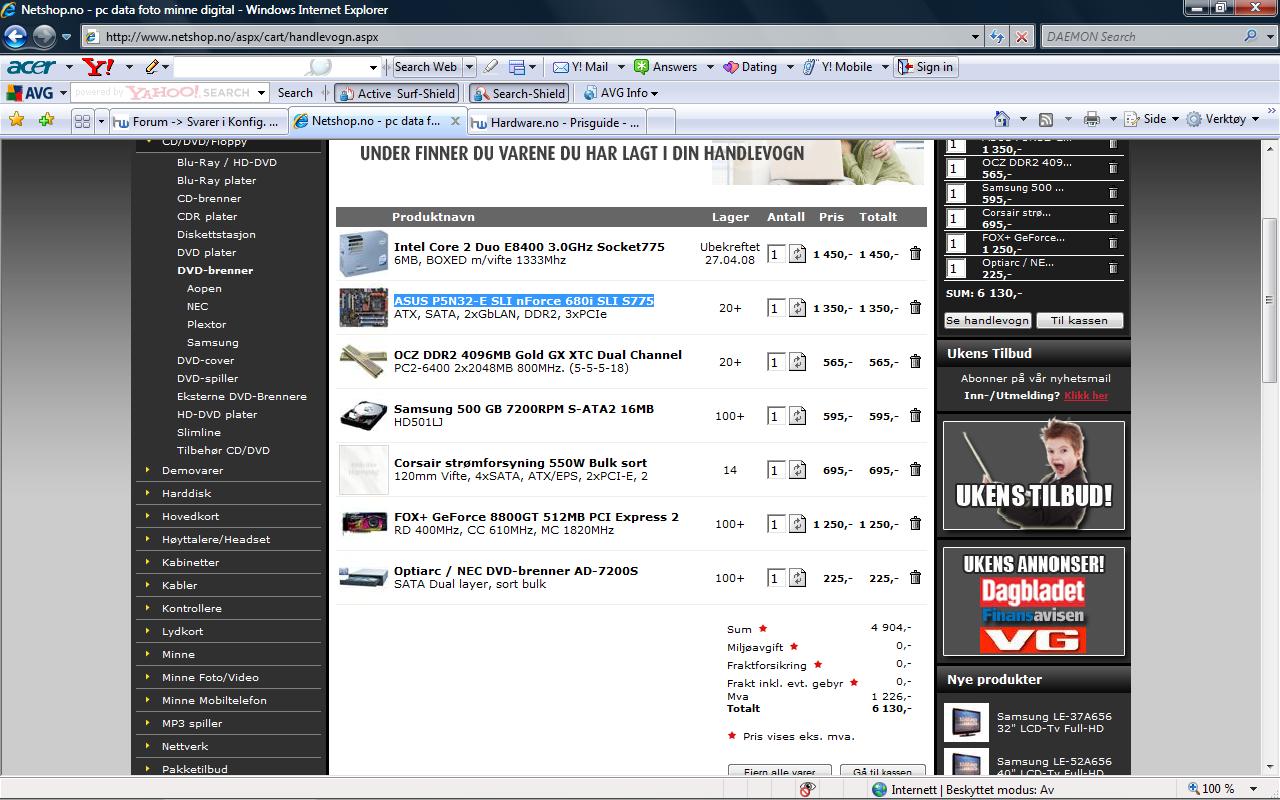Click Search Web button on Yahoo toolbar
This screenshot has height=800, width=1280.
(x=425, y=67)
